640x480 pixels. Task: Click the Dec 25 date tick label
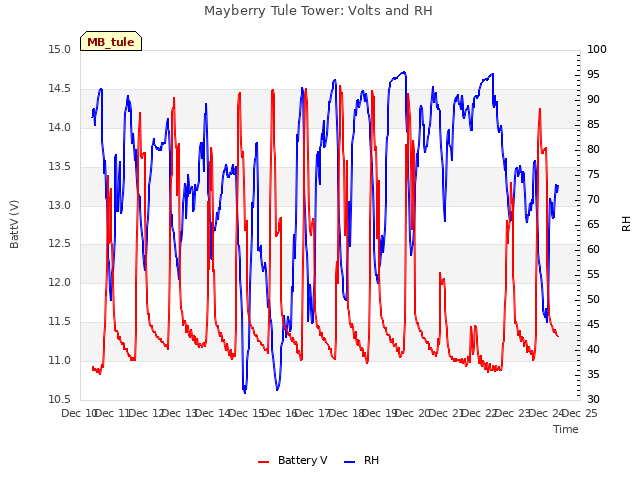[580, 413]
